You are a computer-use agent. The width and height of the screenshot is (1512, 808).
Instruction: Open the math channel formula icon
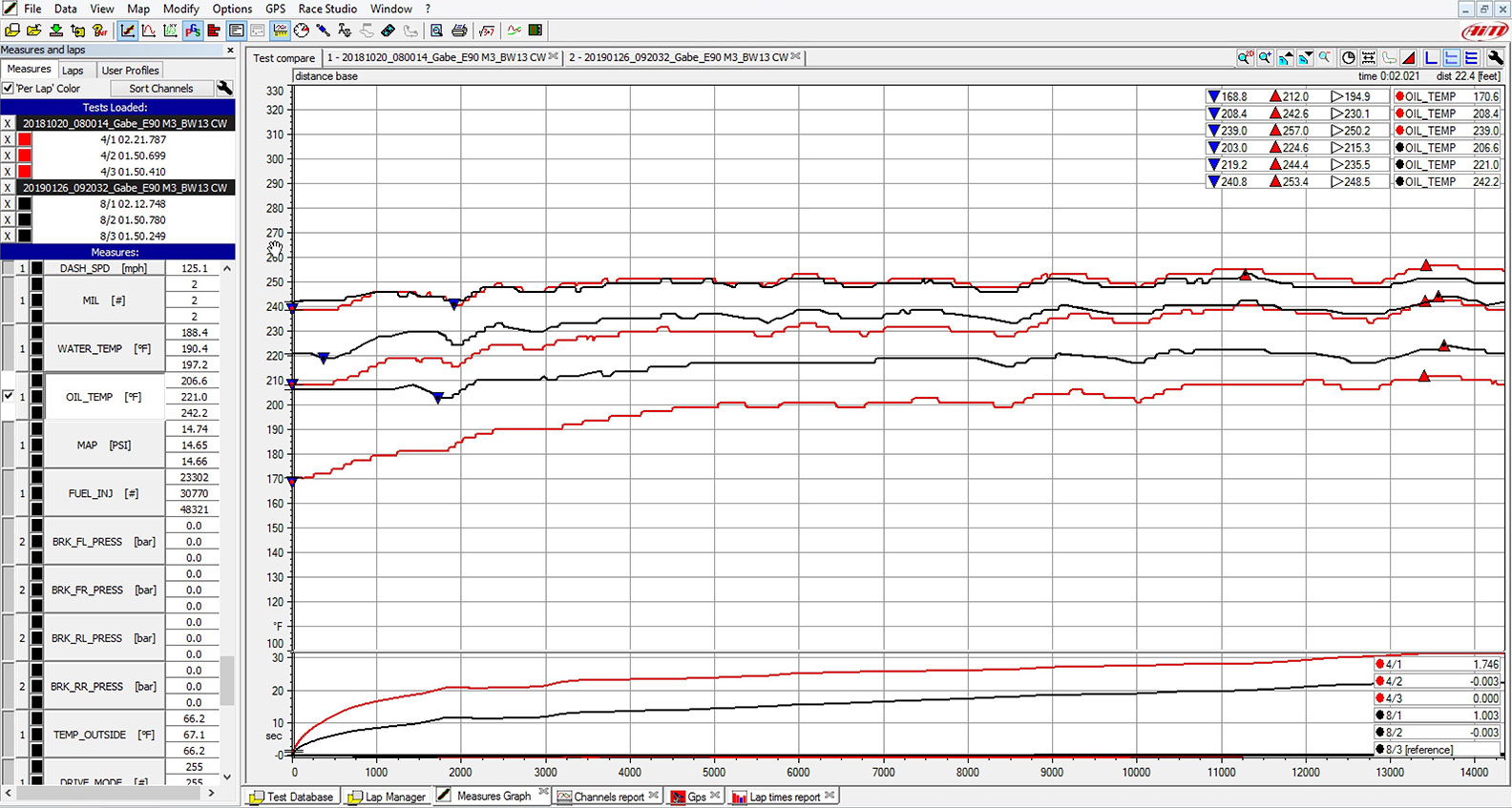tap(487, 31)
